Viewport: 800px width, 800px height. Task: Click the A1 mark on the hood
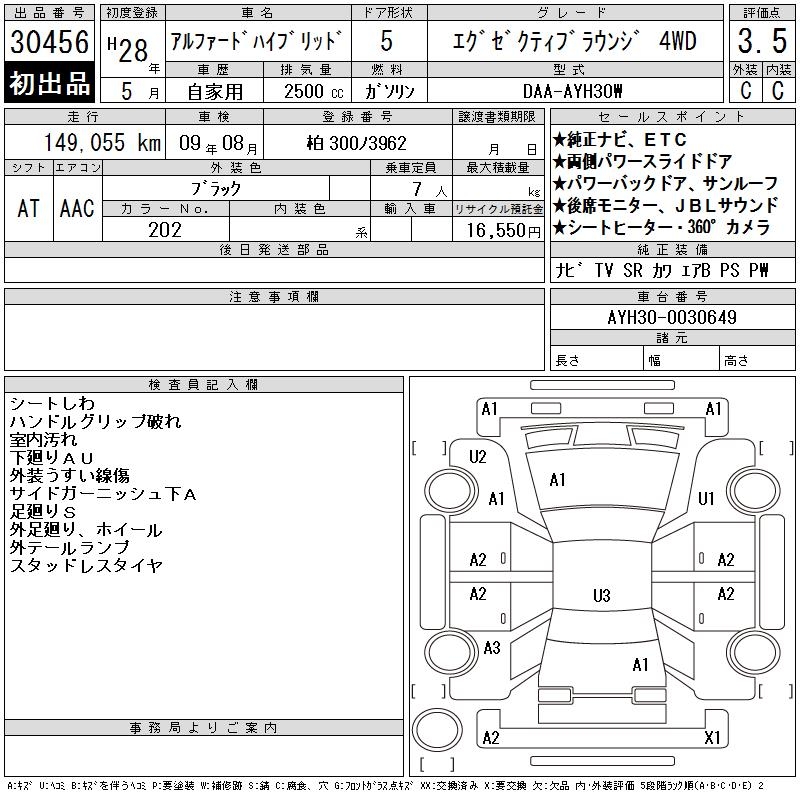(558, 480)
